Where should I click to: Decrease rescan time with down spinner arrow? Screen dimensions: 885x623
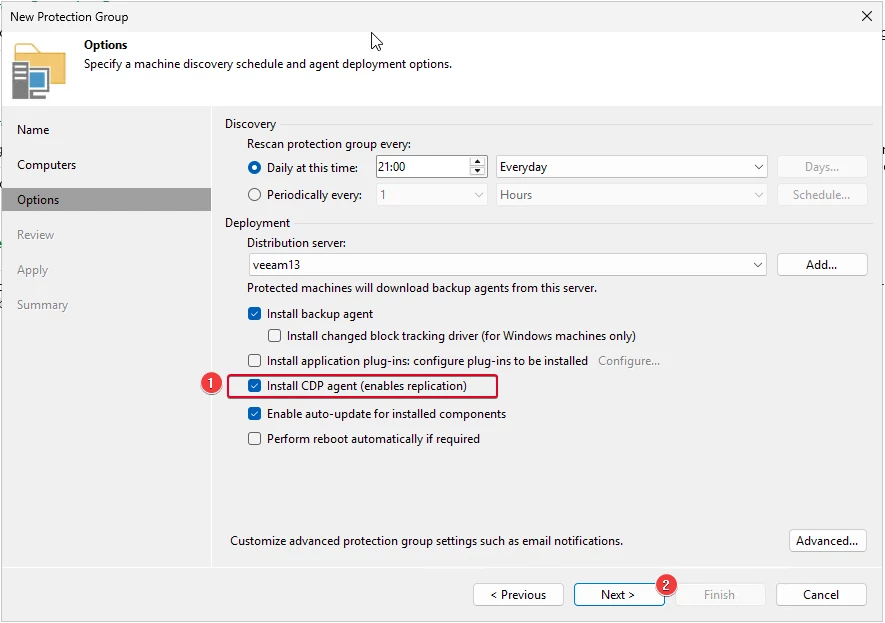477,171
